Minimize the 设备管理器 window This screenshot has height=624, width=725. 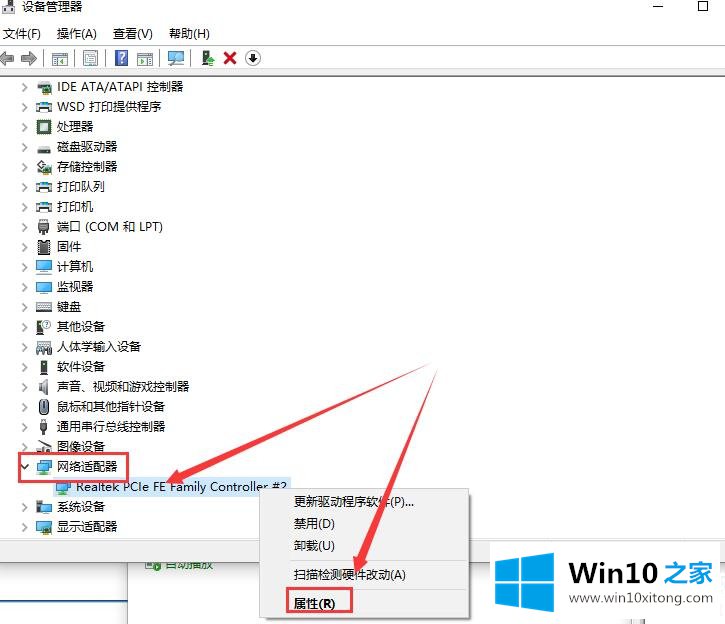(x=658, y=6)
